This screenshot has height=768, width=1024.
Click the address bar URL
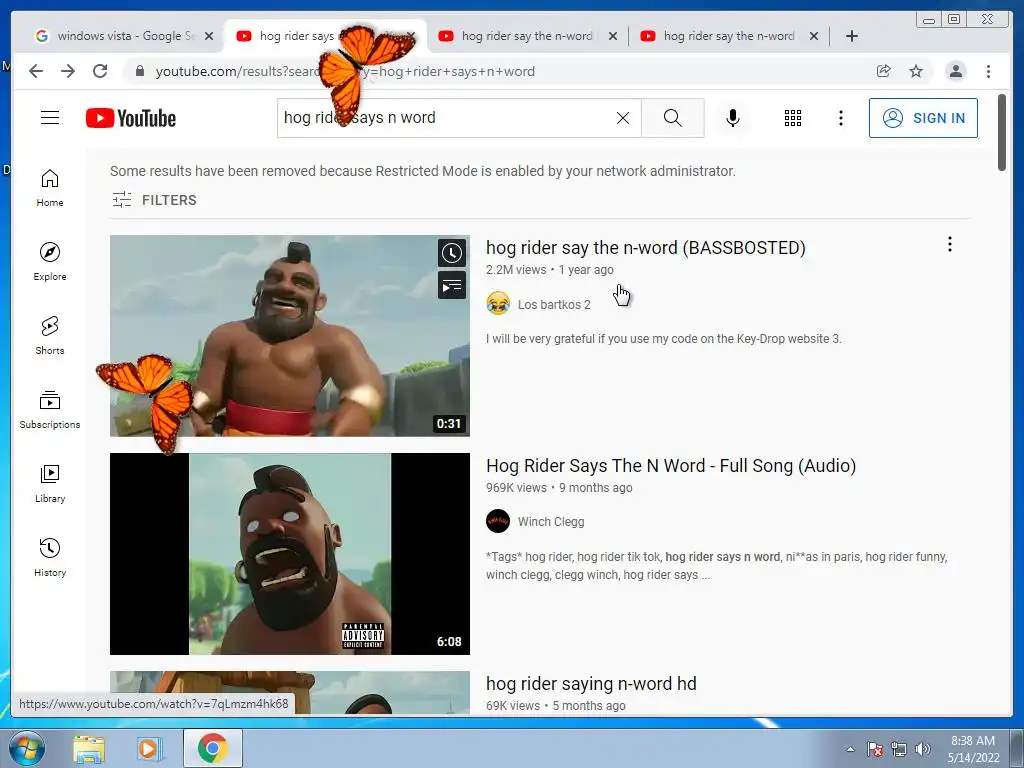pos(345,71)
